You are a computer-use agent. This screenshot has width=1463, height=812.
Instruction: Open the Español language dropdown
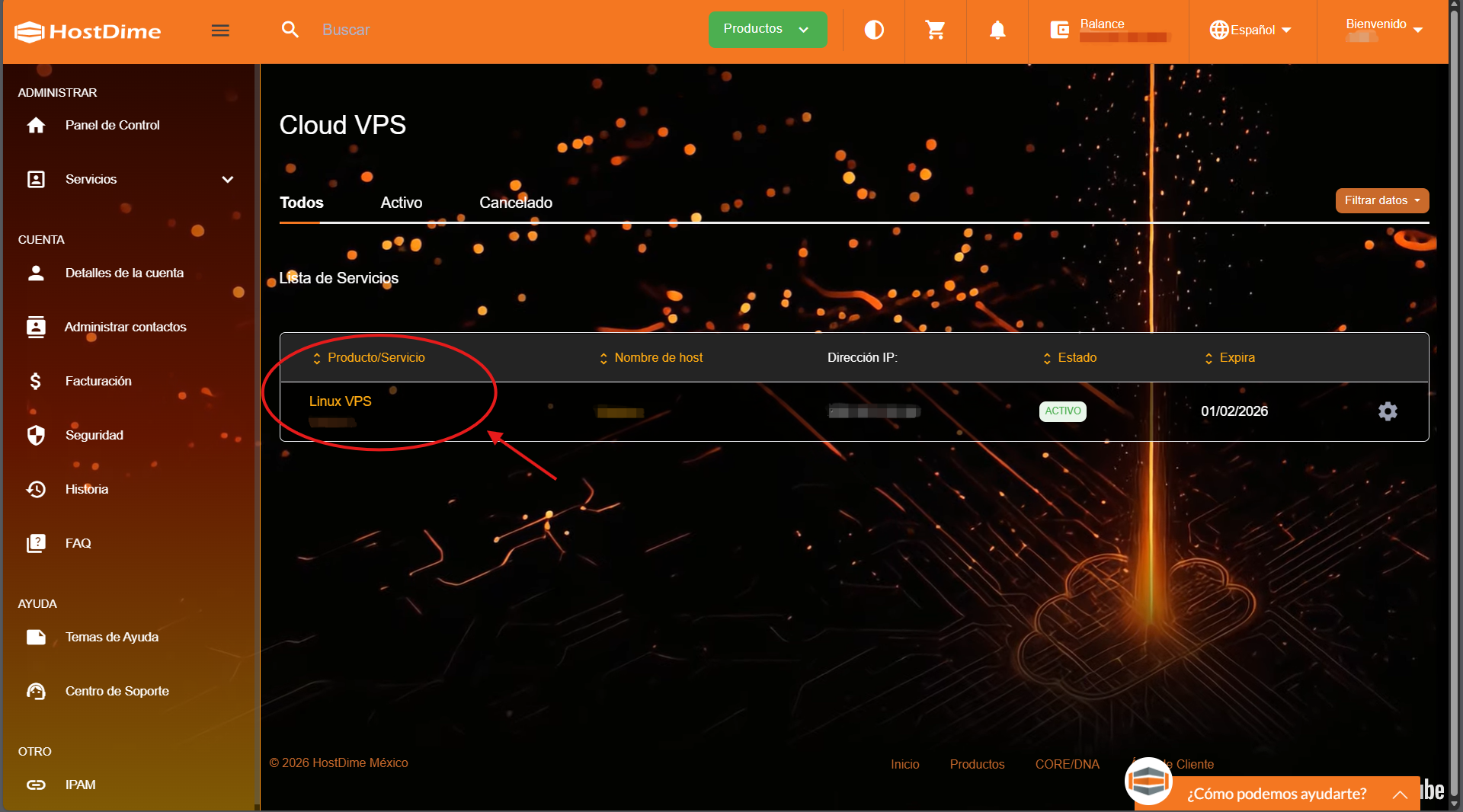(1250, 30)
